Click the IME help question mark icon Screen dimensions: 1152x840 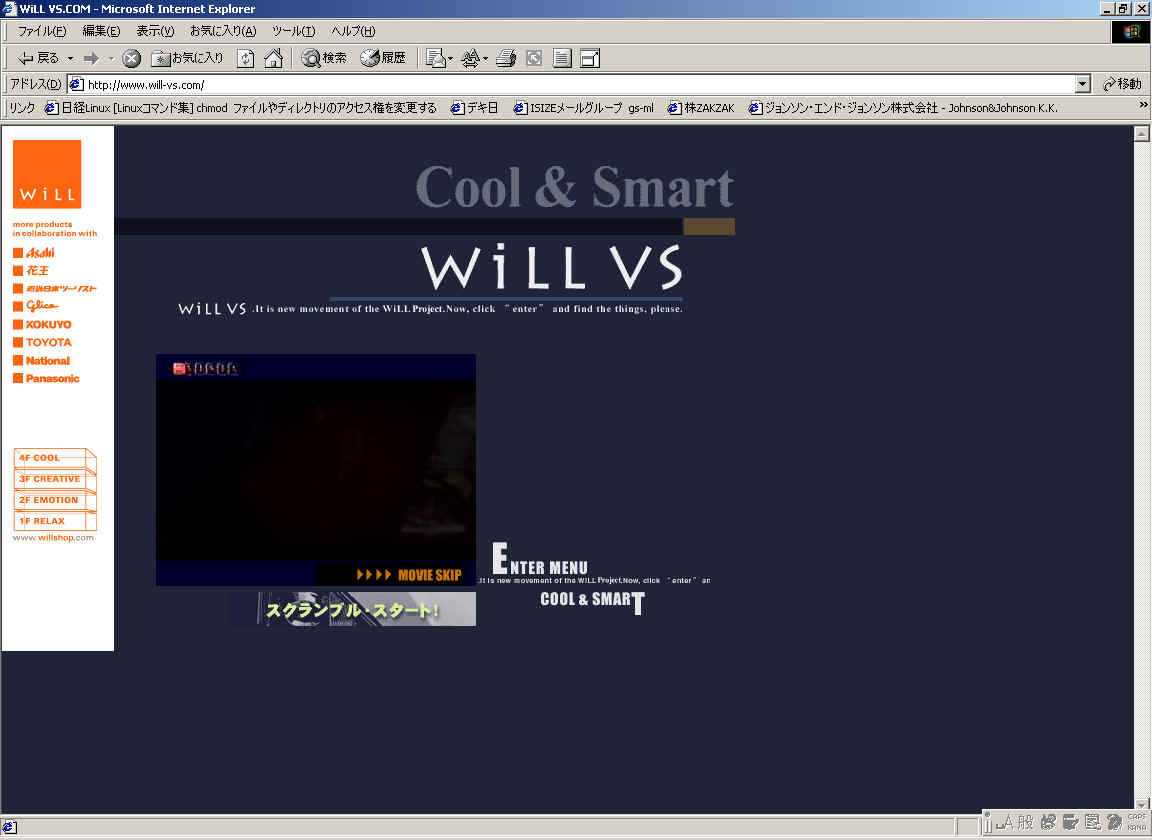click(x=1114, y=822)
